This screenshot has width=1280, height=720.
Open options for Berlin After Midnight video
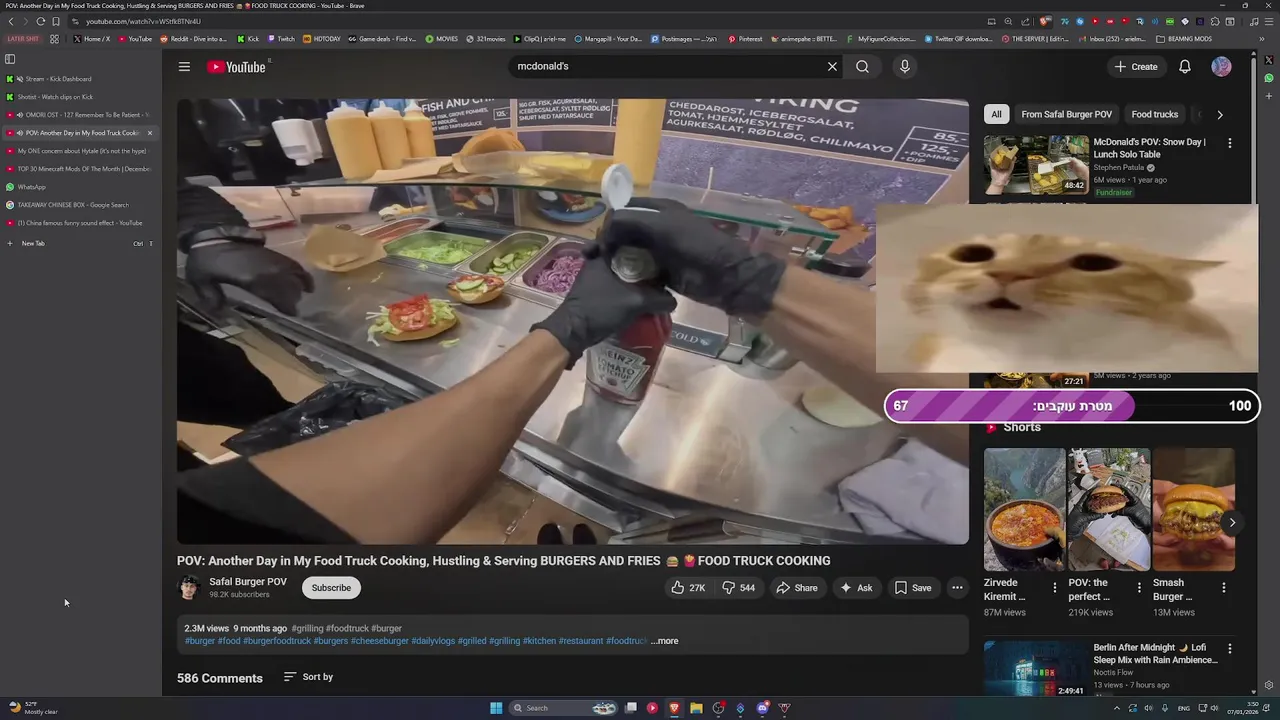[x=1229, y=649]
